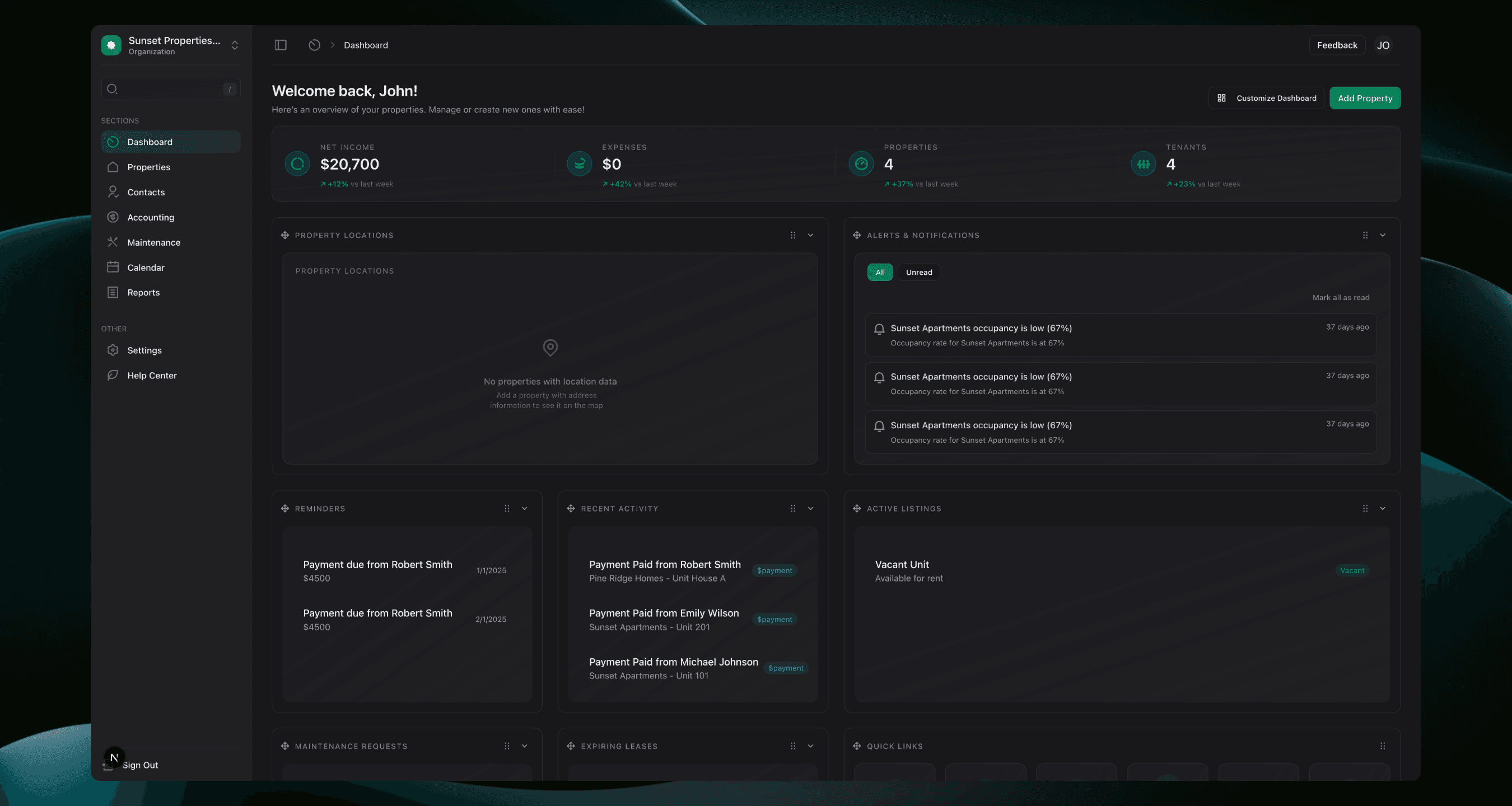
Task: Click grip dots on Quick Links widget
Action: (x=1383, y=746)
